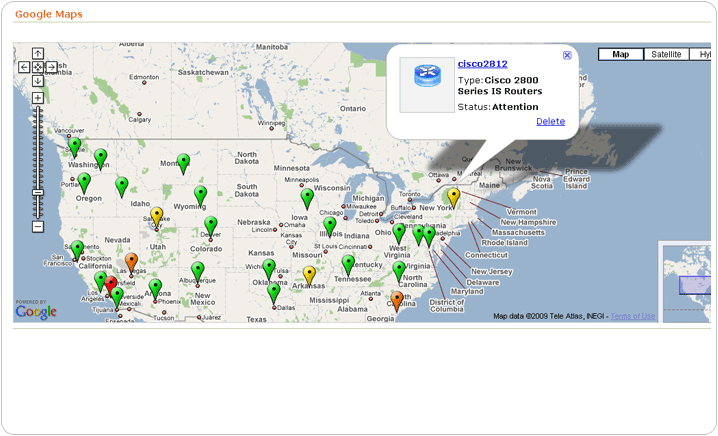Select the green marker over Wichita, Oklahoma
Screen dimensions: 718x436
269,269
